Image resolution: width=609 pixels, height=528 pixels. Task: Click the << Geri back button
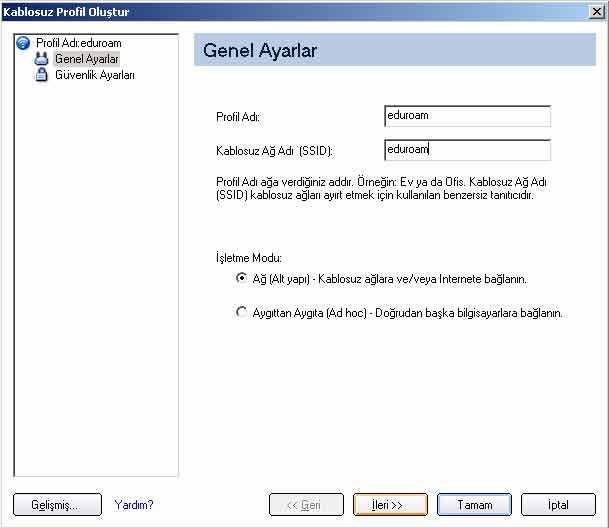click(306, 505)
